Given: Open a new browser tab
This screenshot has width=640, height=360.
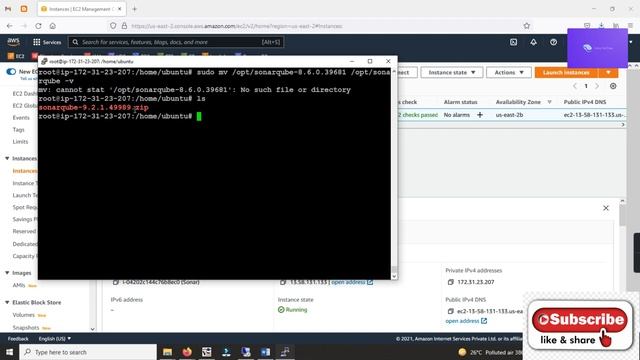Looking at the screenshot, I should (x=134, y=9).
